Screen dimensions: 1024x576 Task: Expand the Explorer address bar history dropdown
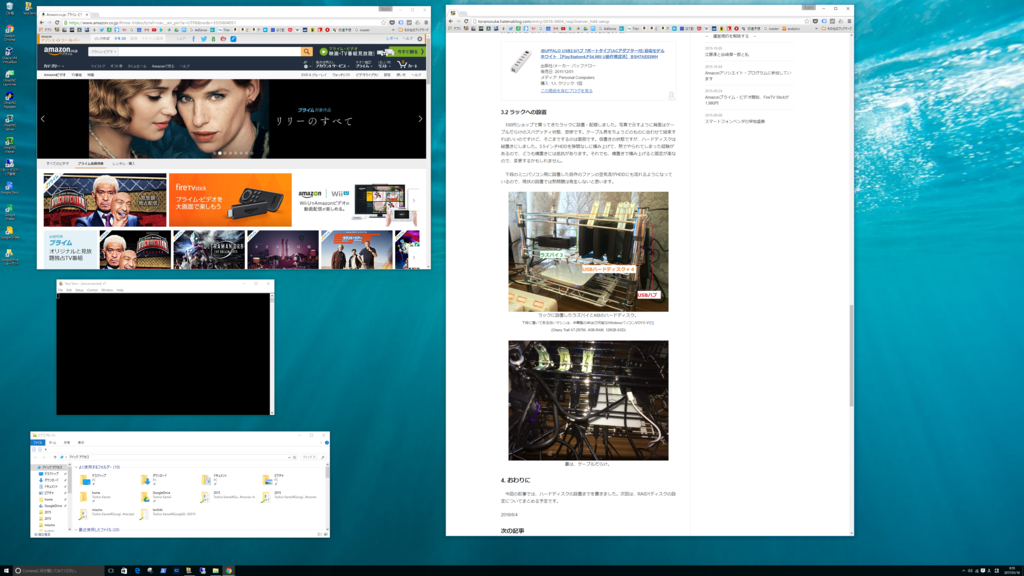point(289,457)
